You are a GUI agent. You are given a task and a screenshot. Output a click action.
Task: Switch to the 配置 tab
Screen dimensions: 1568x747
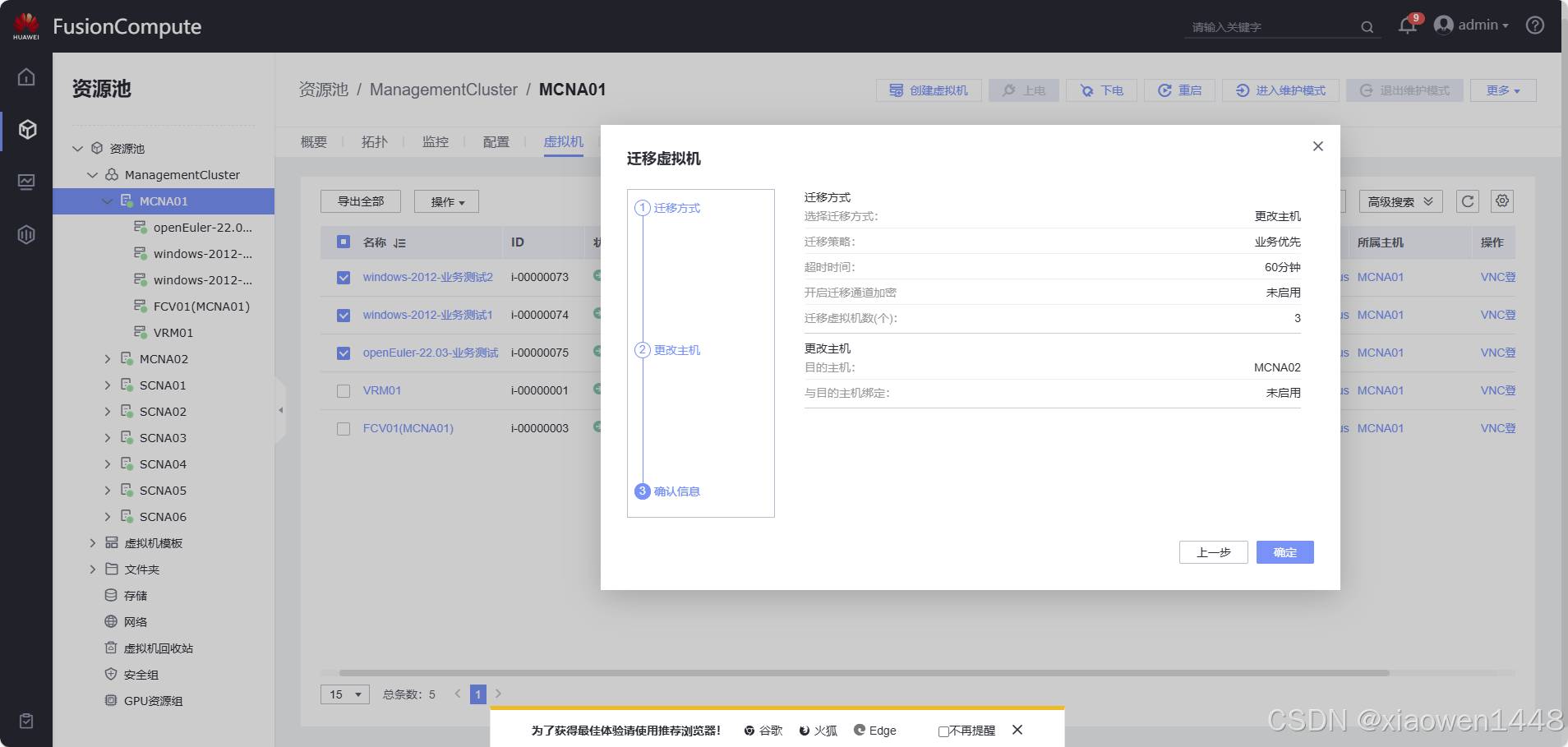[496, 142]
